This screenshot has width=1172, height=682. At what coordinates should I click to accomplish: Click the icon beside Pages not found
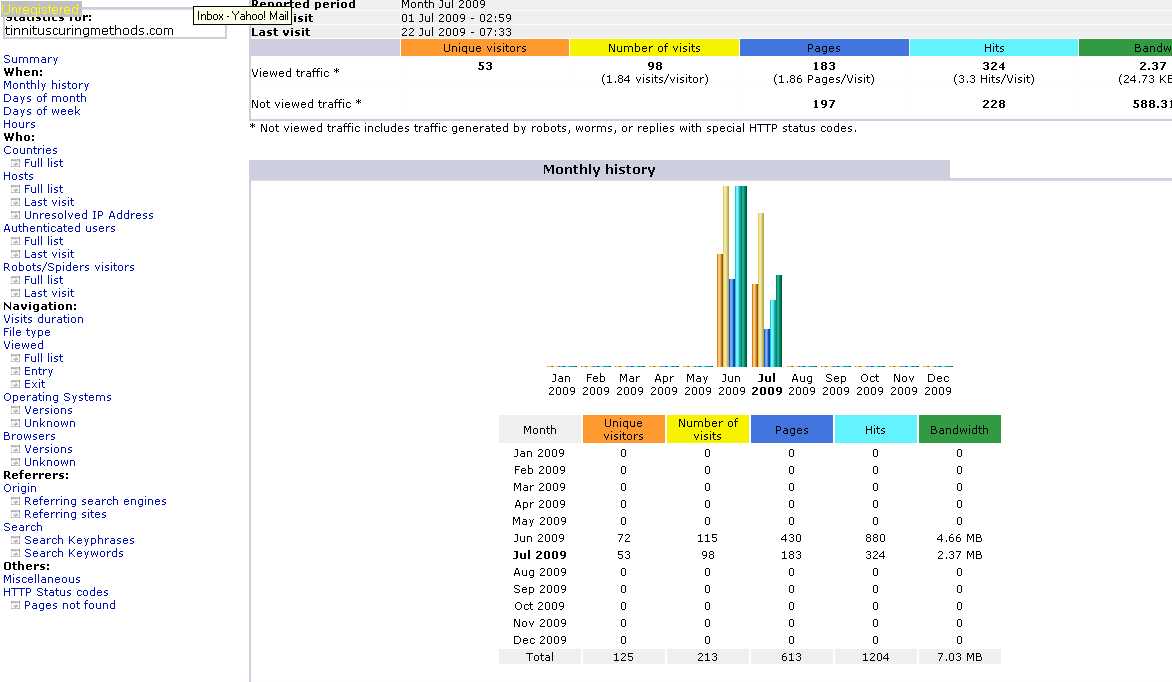click(15, 606)
